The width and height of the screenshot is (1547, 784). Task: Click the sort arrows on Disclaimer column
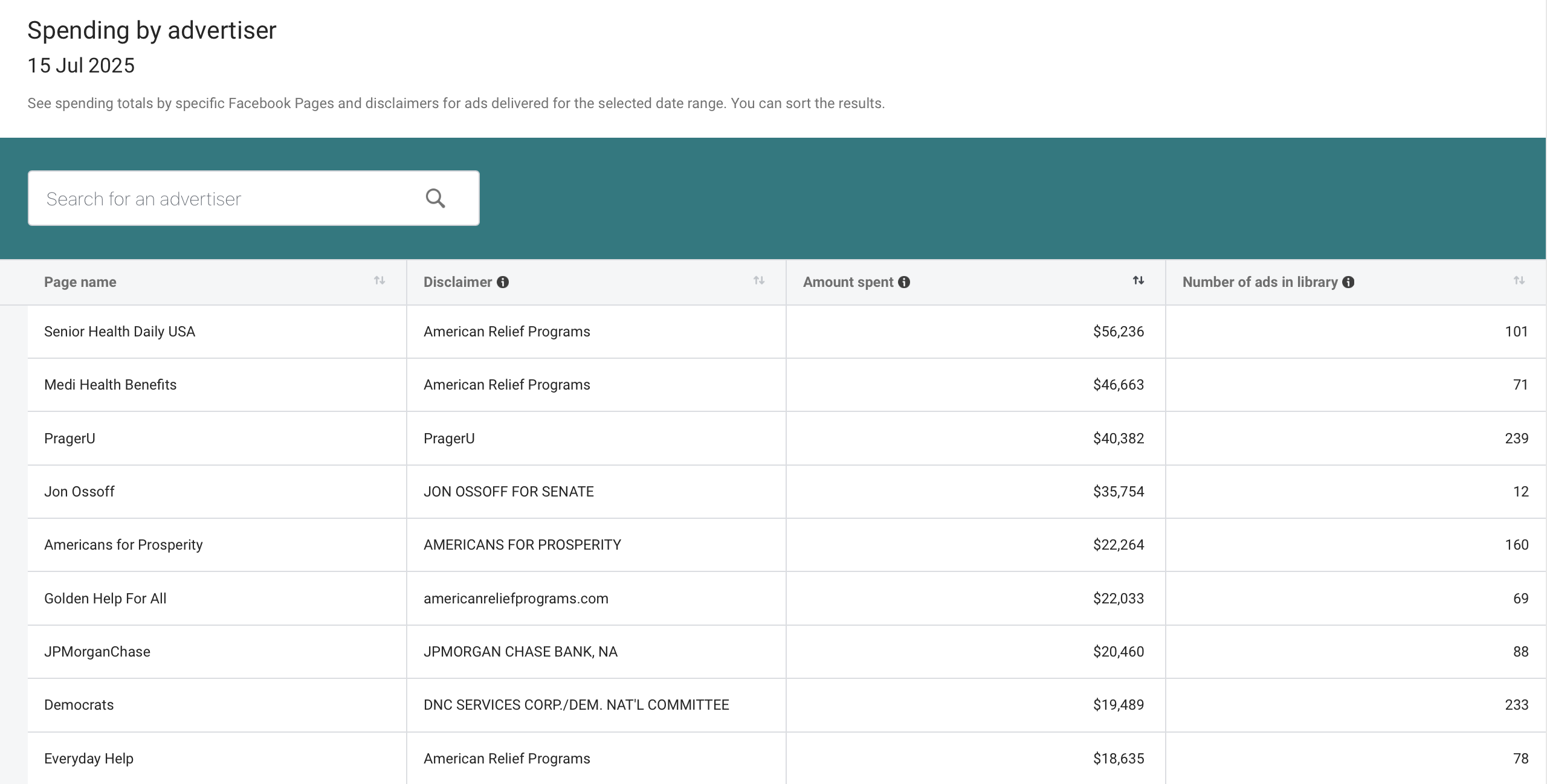tap(759, 280)
